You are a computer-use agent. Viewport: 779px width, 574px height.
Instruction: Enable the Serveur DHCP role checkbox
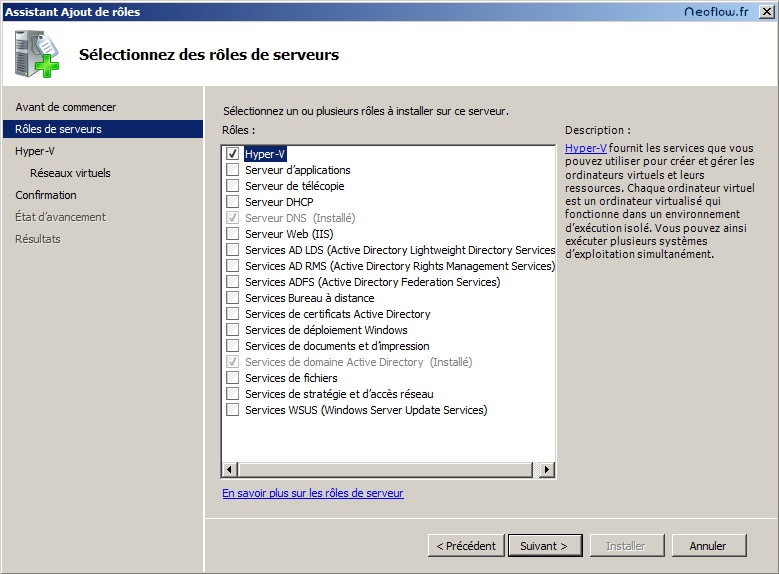coord(232,202)
